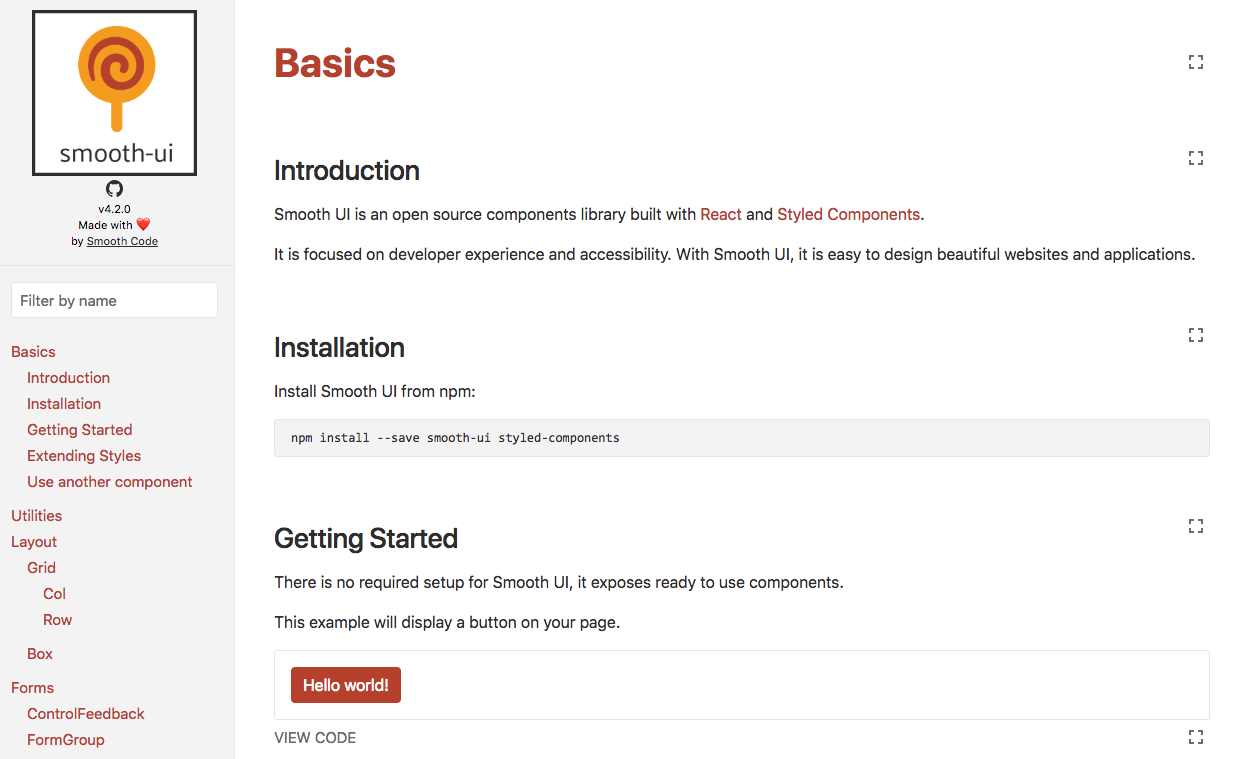Click the npm install code block
1233x759 pixels.
(742, 438)
